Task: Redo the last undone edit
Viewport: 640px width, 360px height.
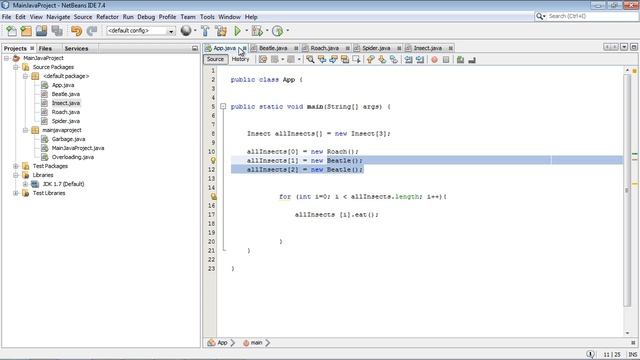Action: click(x=92, y=31)
